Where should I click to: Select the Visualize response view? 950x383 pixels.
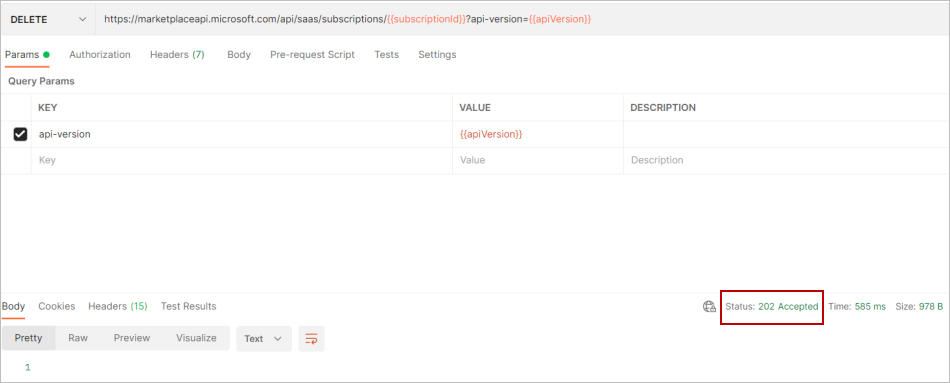pos(196,338)
